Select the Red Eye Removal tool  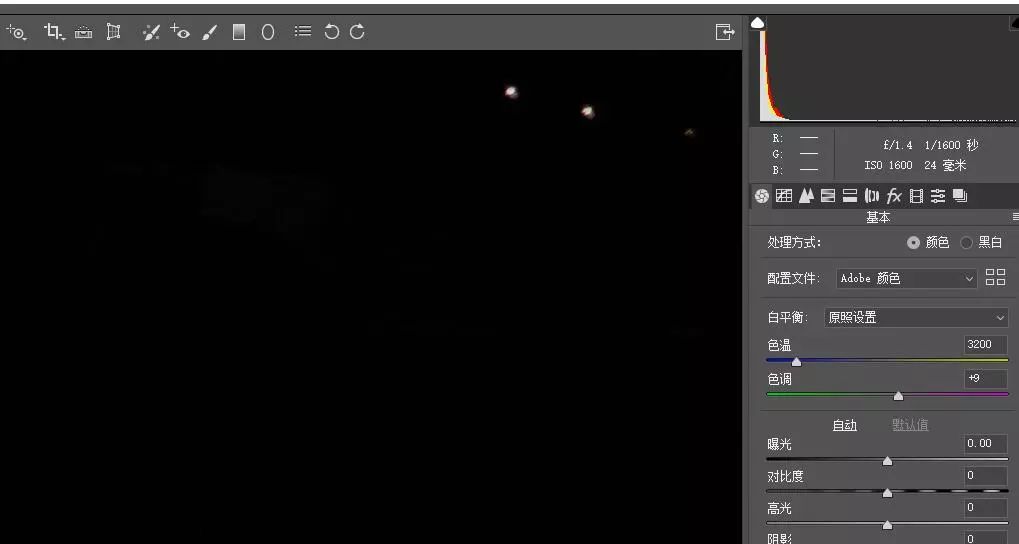180,32
